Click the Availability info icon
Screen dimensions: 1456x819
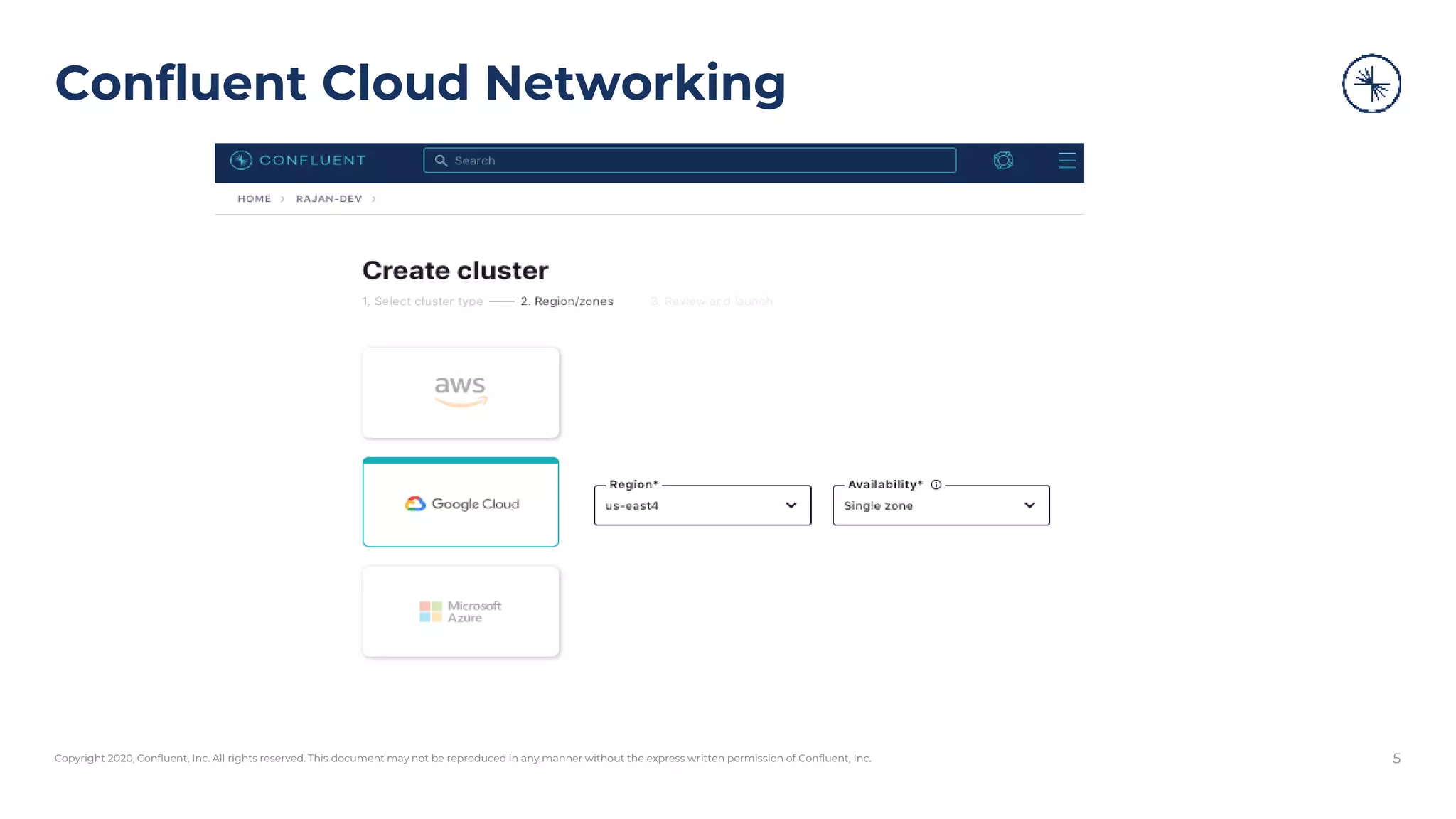click(936, 485)
